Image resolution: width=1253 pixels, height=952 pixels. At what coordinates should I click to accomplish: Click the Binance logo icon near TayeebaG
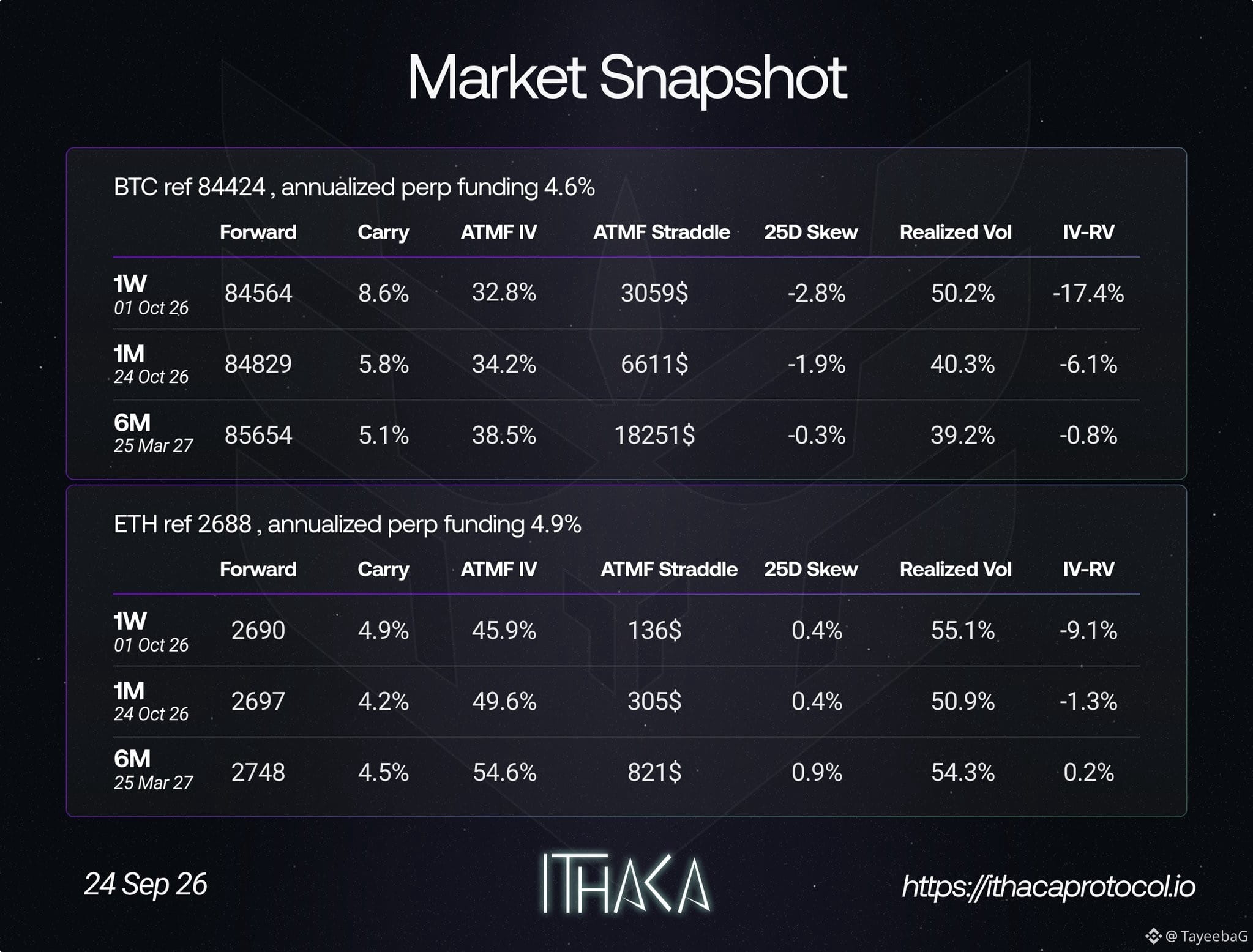[1153, 935]
